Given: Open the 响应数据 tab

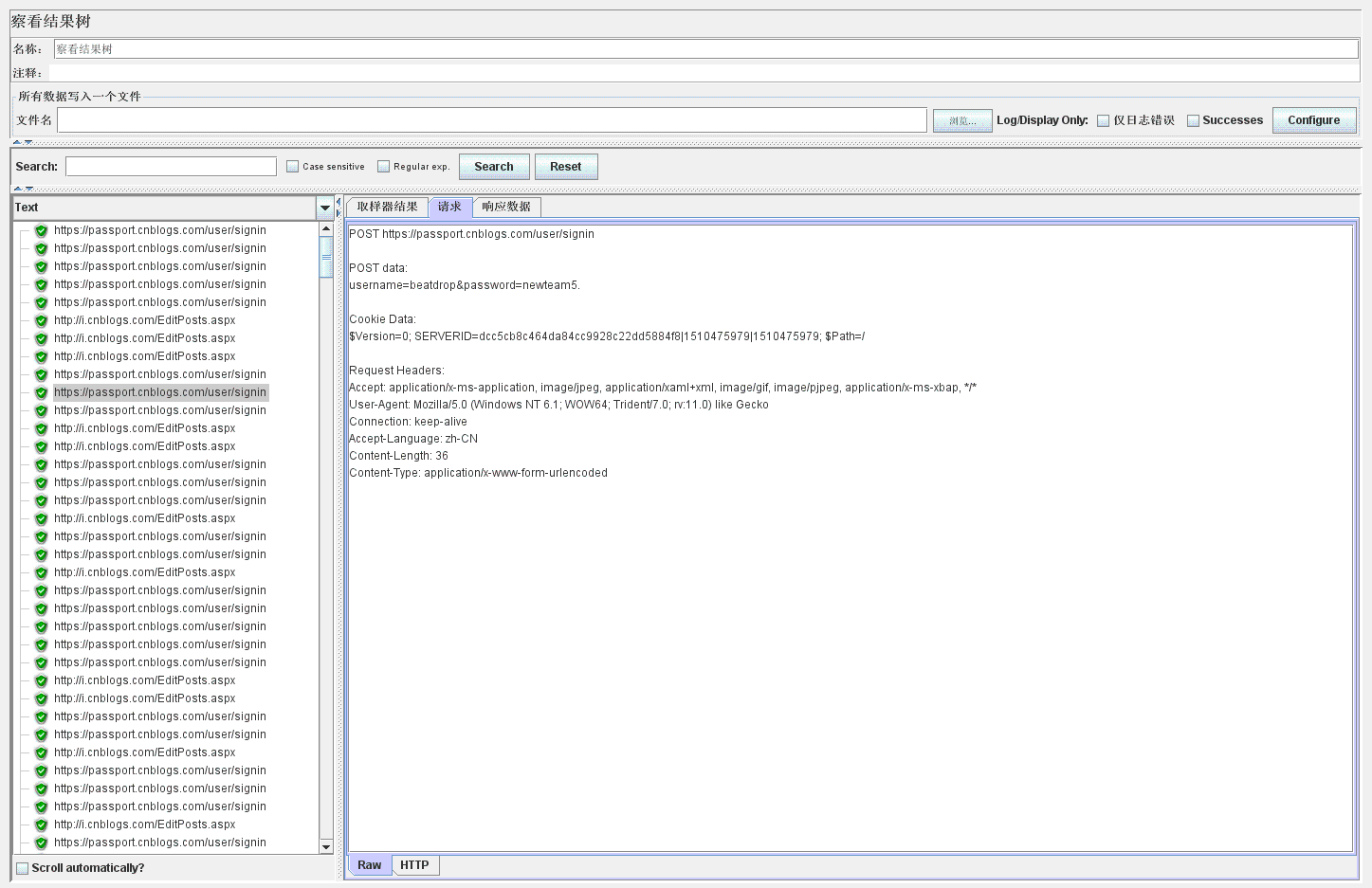Looking at the screenshot, I should point(506,207).
